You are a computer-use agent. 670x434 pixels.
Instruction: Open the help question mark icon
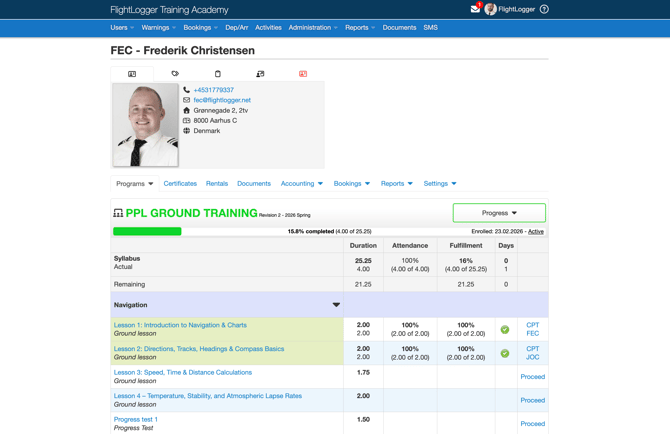point(544,9)
